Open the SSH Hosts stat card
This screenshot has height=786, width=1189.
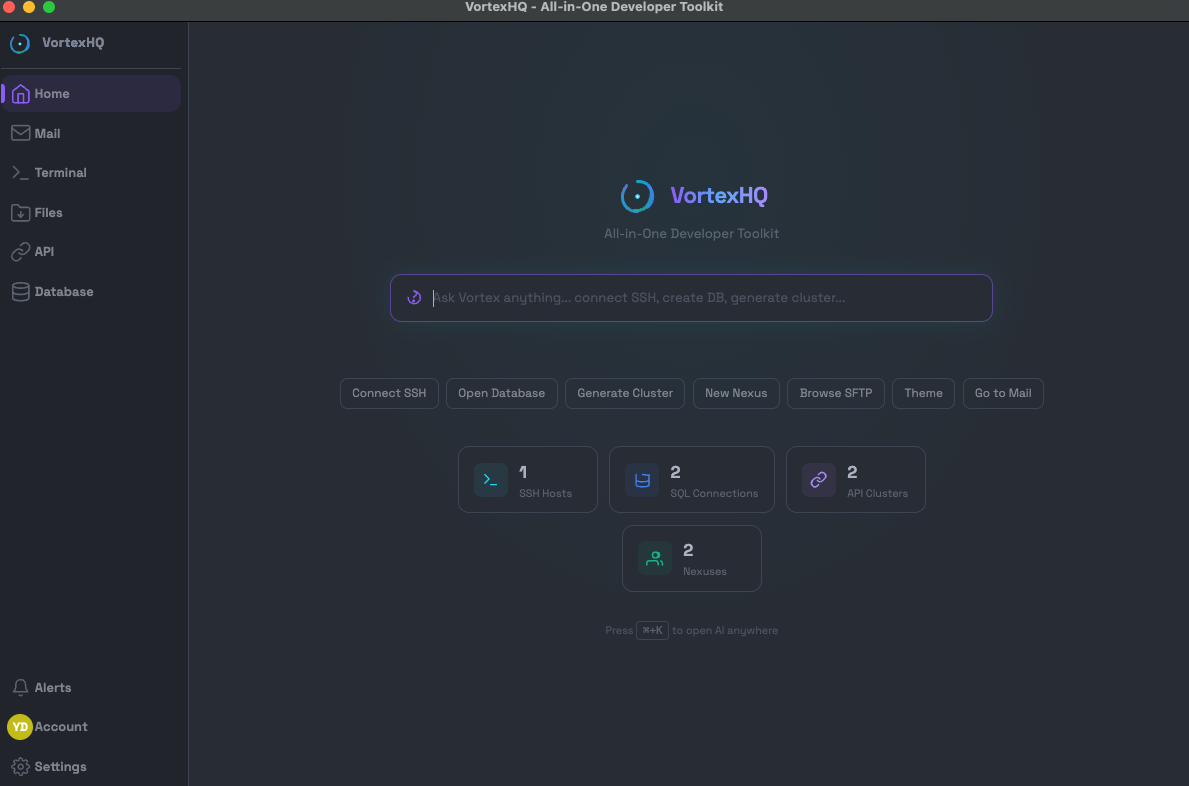[527, 480]
